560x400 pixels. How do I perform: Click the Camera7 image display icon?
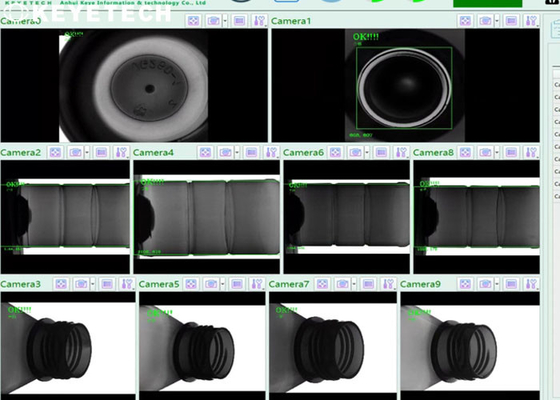(x=368, y=284)
